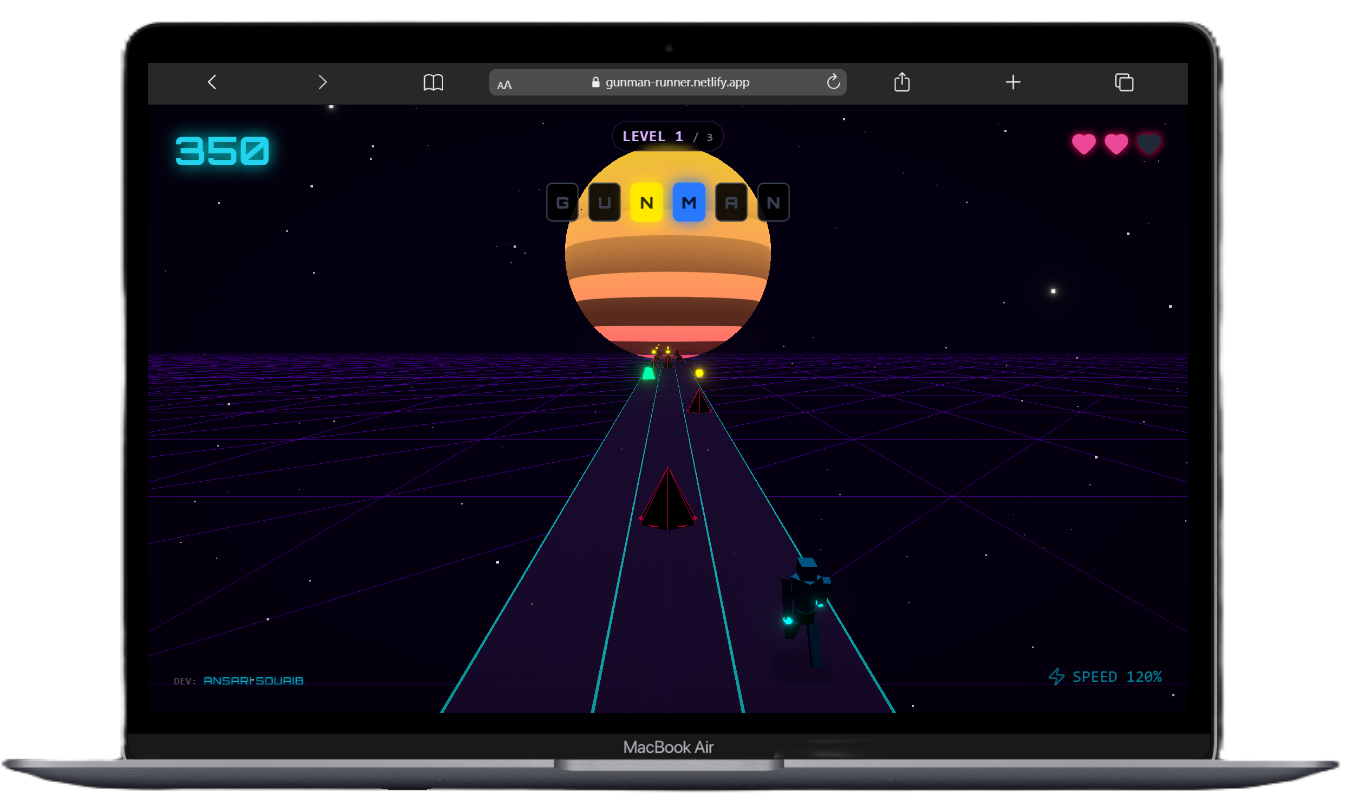1347x794 pixels.
Task: Click the striped retro sun
Action: (668, 253)
